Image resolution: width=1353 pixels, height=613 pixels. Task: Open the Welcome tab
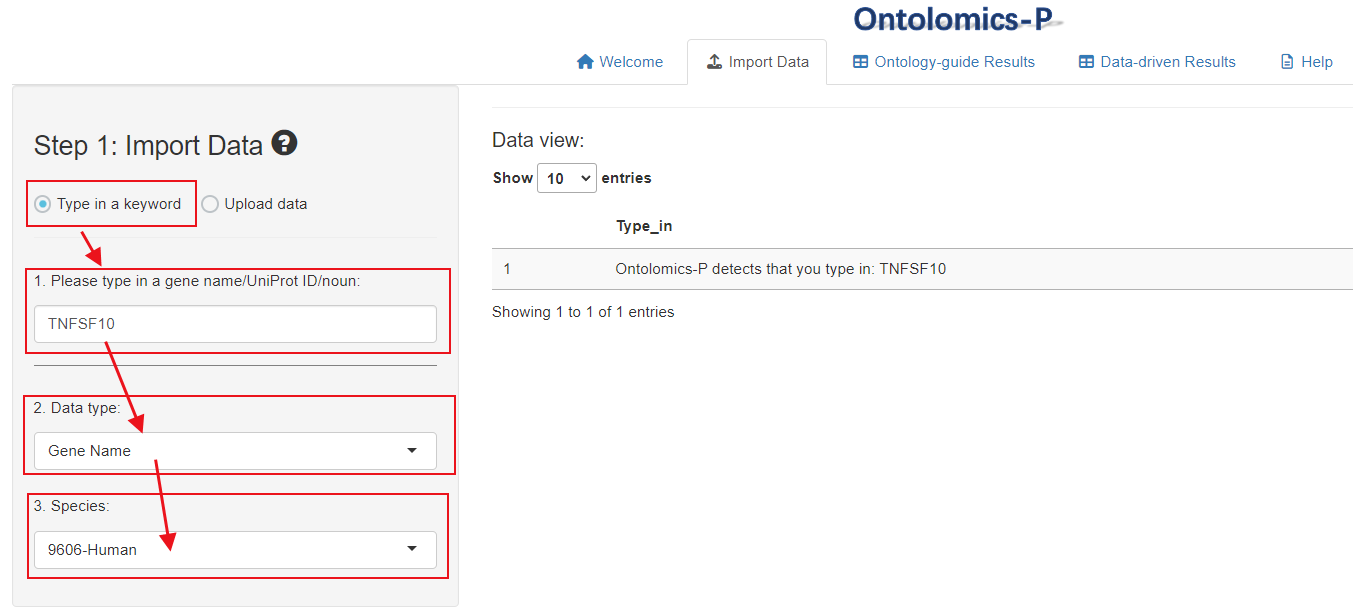click(x=620, y=62)
